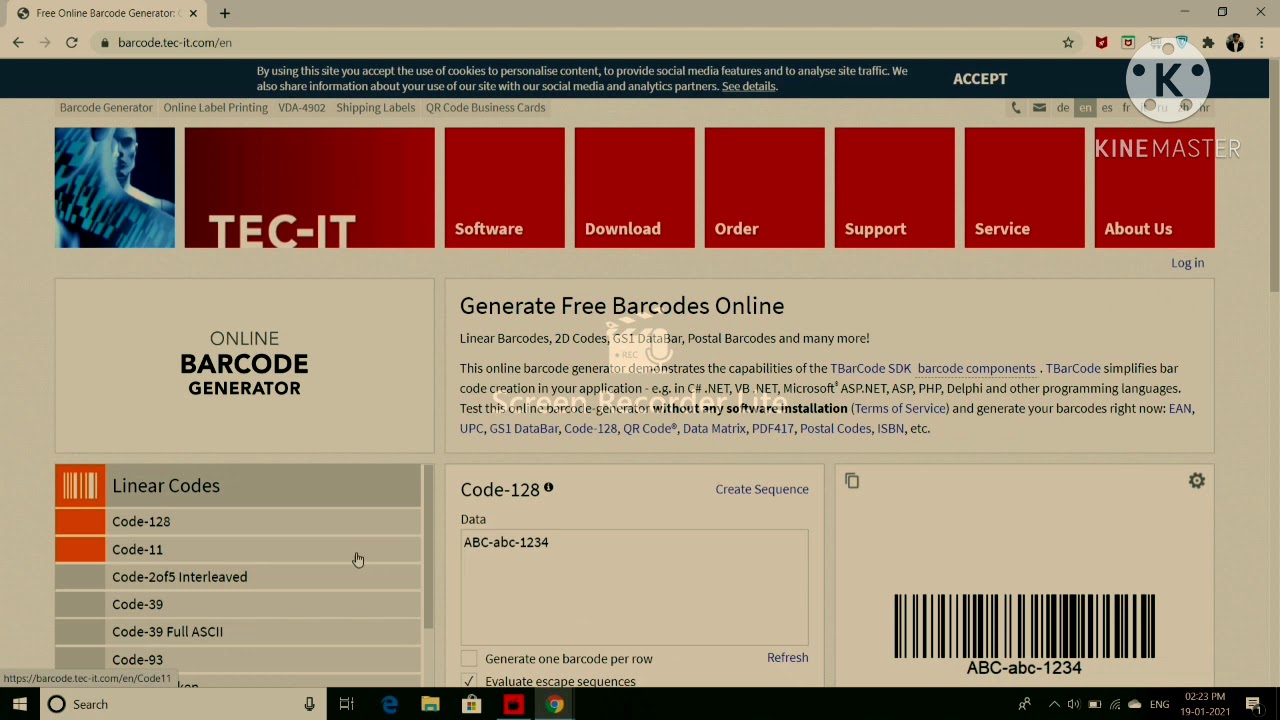Reload the page
Image resolution: width=1280 pixels, height=720 pixels.
point(72,43)
